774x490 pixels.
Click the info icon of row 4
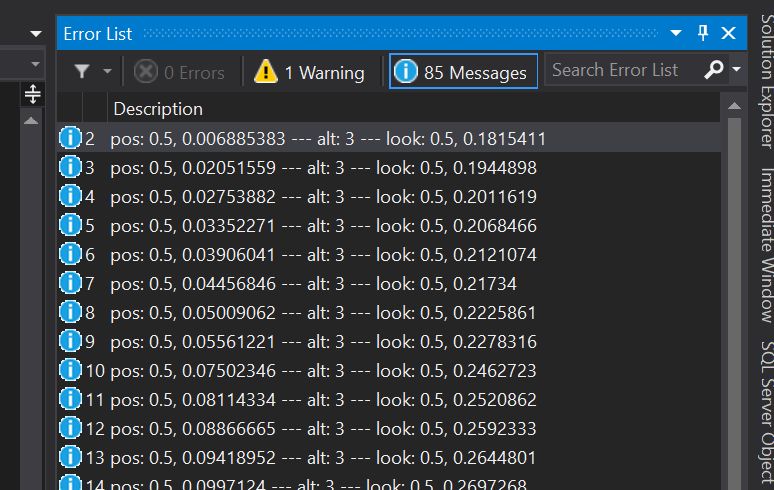70,196
